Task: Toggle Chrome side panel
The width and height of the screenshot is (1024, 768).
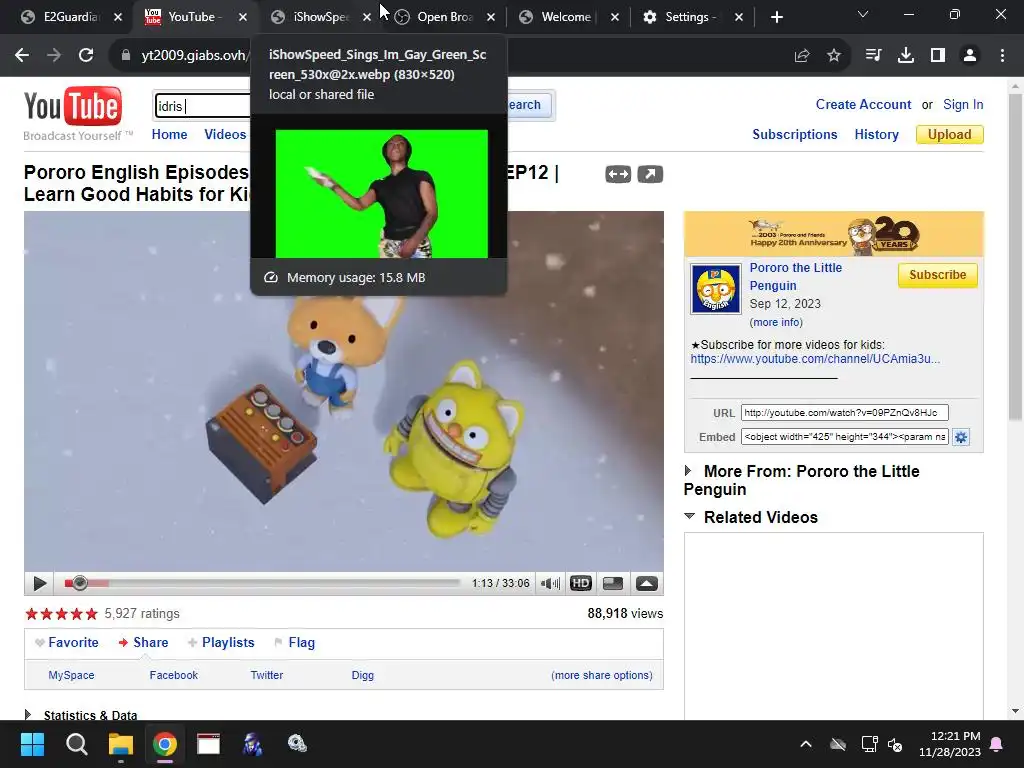Action: 938,56
